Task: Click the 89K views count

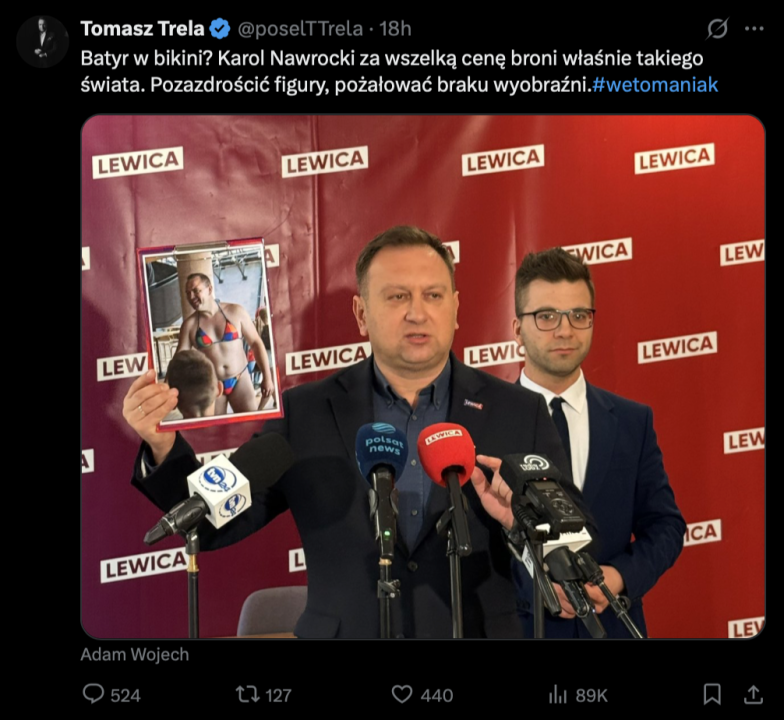Action: pyautogui.click(x=591, y=696)
